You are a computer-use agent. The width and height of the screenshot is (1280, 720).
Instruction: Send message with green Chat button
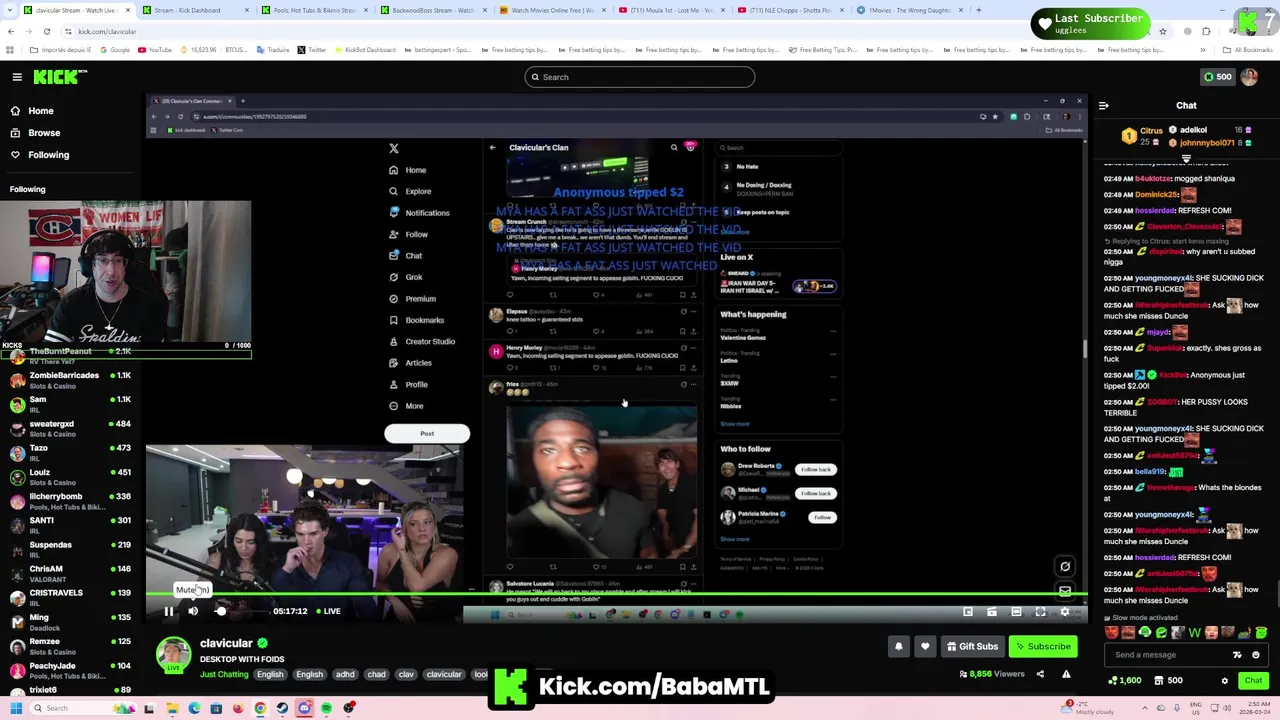click(1253, 681)
